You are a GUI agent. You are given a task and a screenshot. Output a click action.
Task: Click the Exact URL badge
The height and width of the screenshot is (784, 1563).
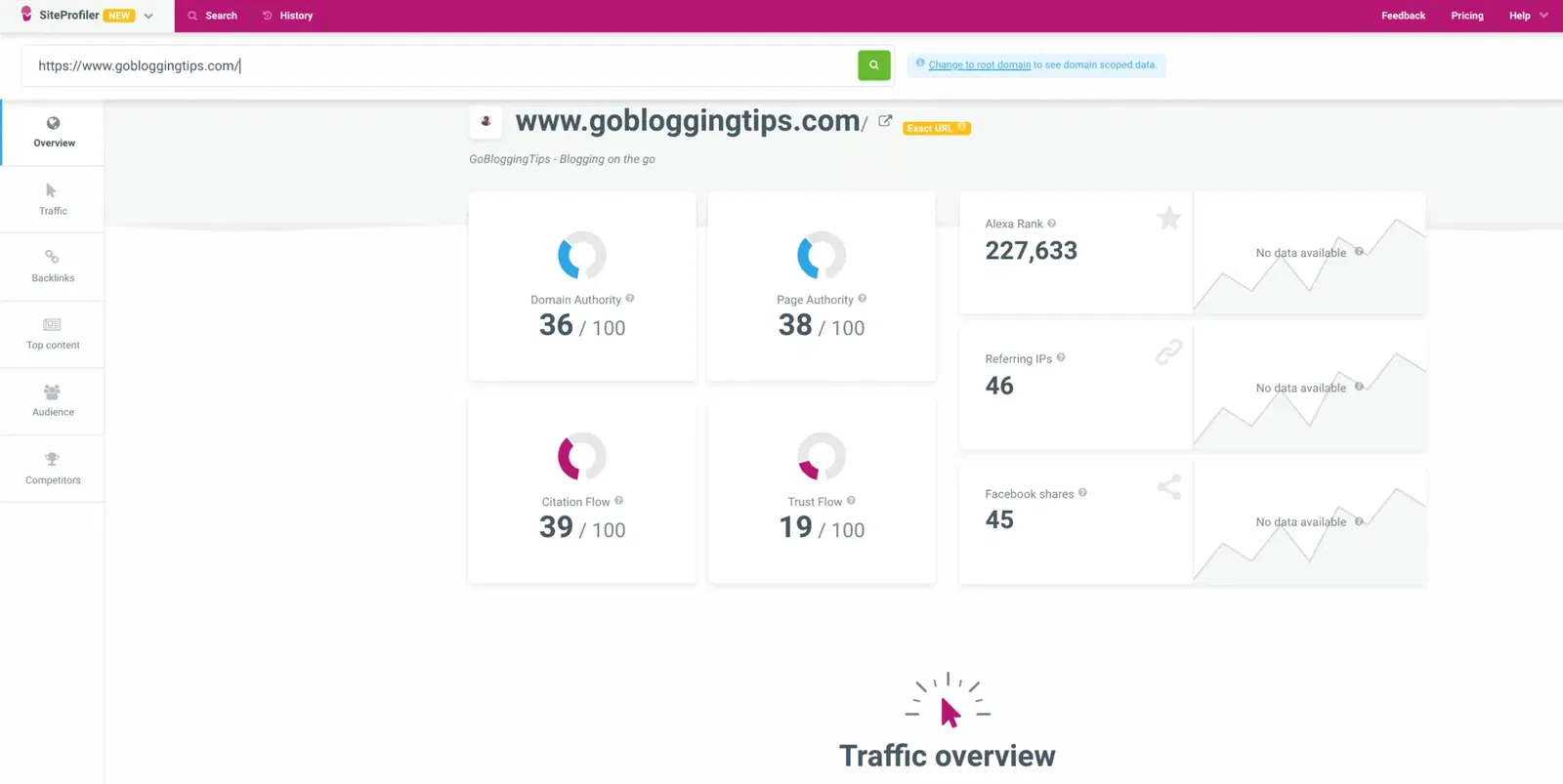tap(936, 128)
